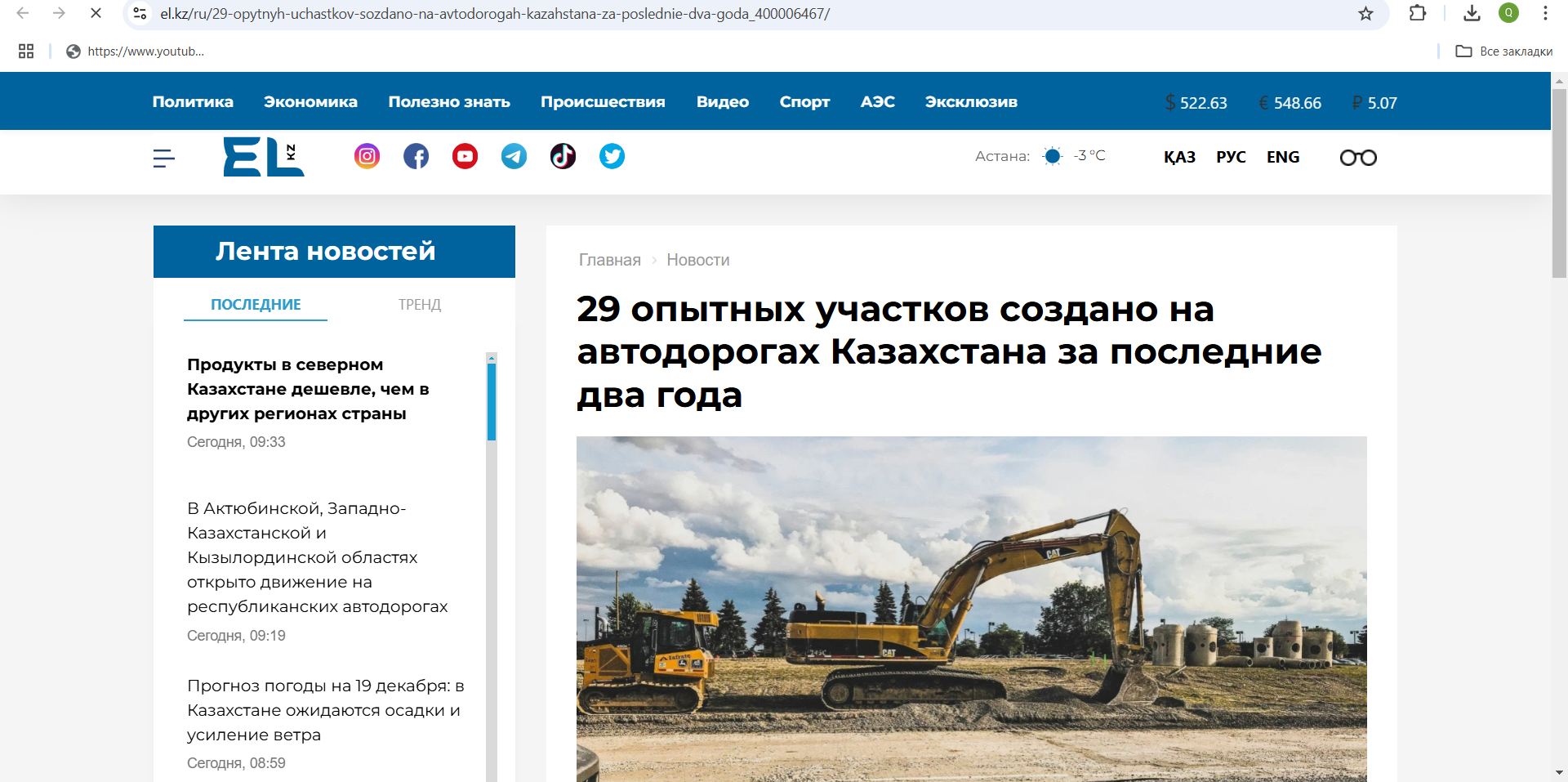
Task: Open the Спорт section
Action: tap(804, 102)
